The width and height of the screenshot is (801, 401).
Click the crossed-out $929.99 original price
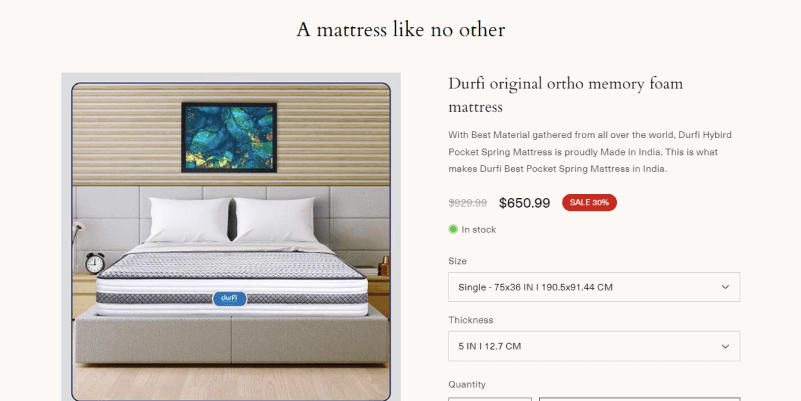click(467, 203)
